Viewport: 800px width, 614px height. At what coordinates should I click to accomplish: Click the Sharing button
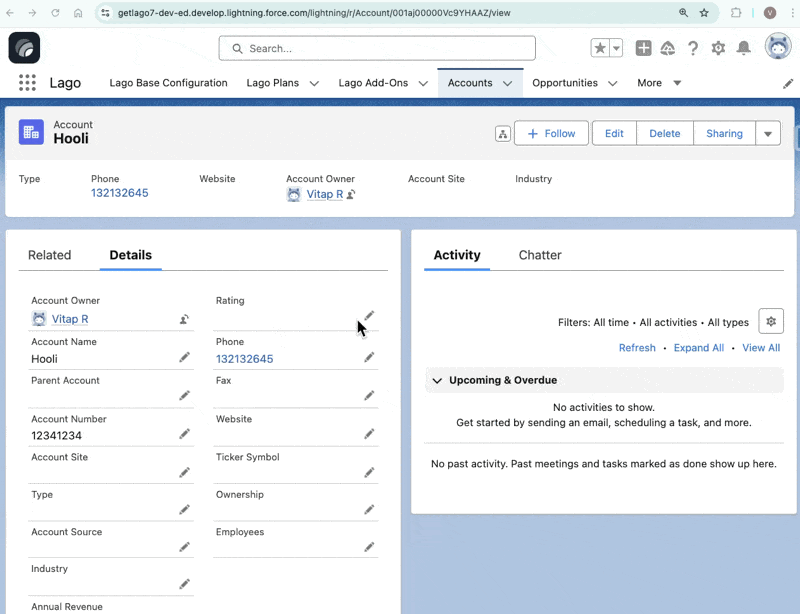pos(724,133)
